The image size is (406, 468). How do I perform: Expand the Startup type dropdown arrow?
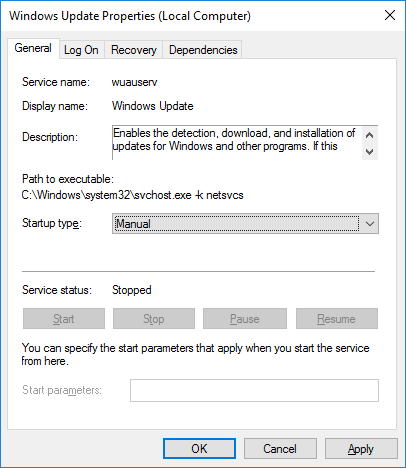370,224
